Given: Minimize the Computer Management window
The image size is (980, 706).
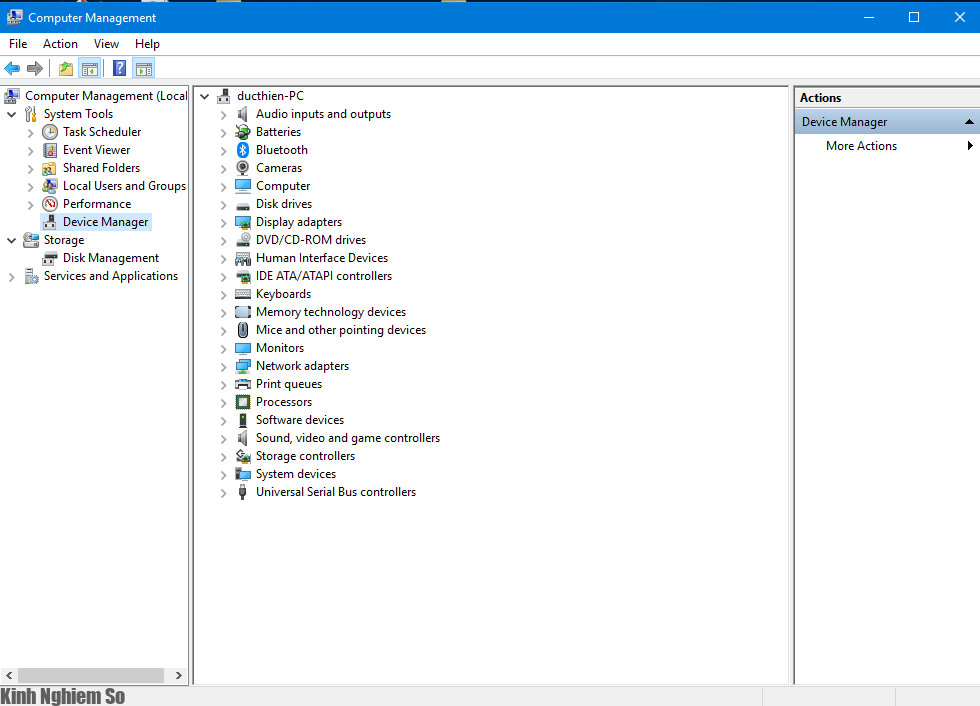Looking at the screenshot, I should [x=868, y=17].
